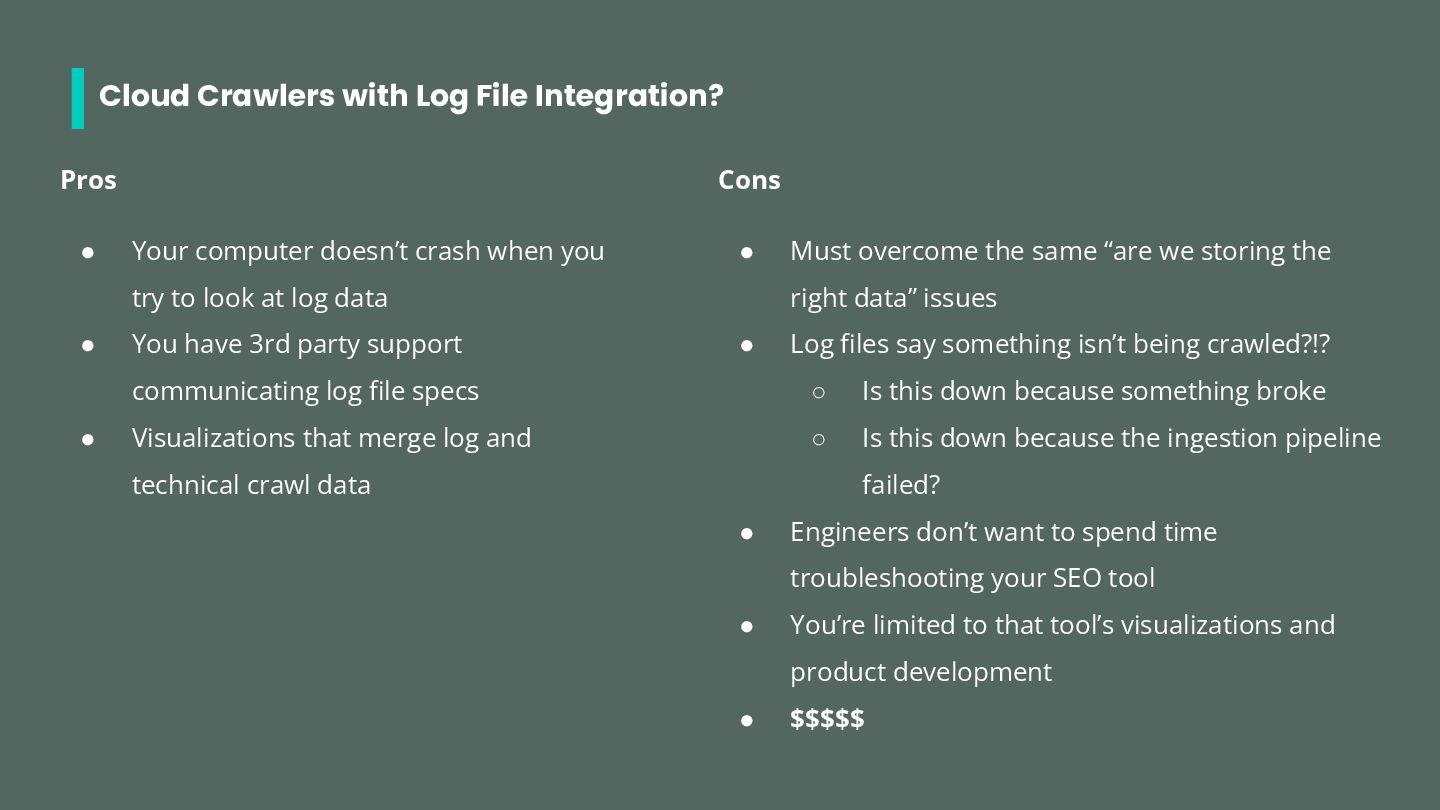Click the slide title 'Cloud Crawlers with Log File Integration?'
Viewport: 1440px width, 810px height.
point(410,96)
